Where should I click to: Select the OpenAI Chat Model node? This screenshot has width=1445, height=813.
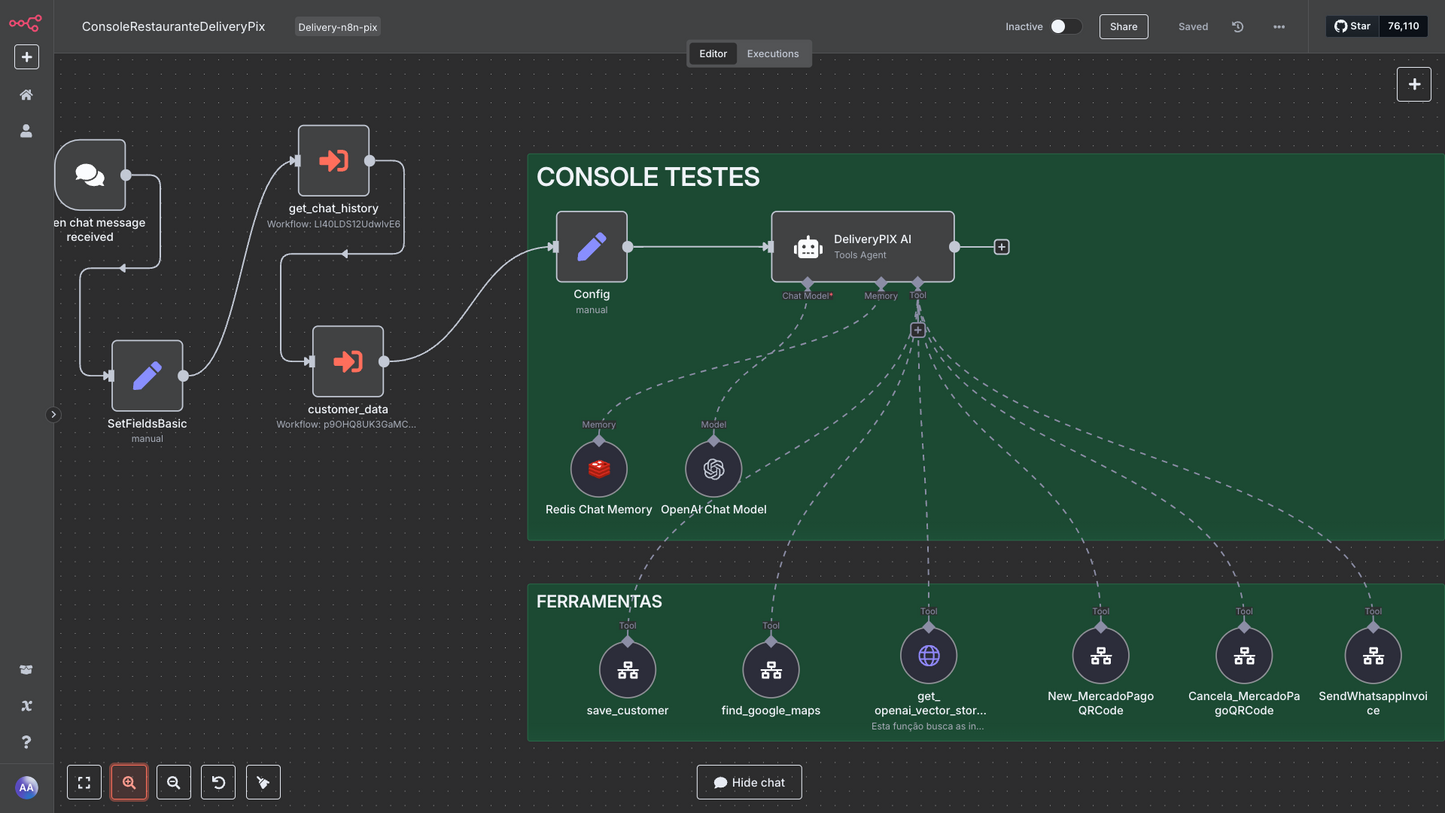pyautogui.click(x=713, y=469)
